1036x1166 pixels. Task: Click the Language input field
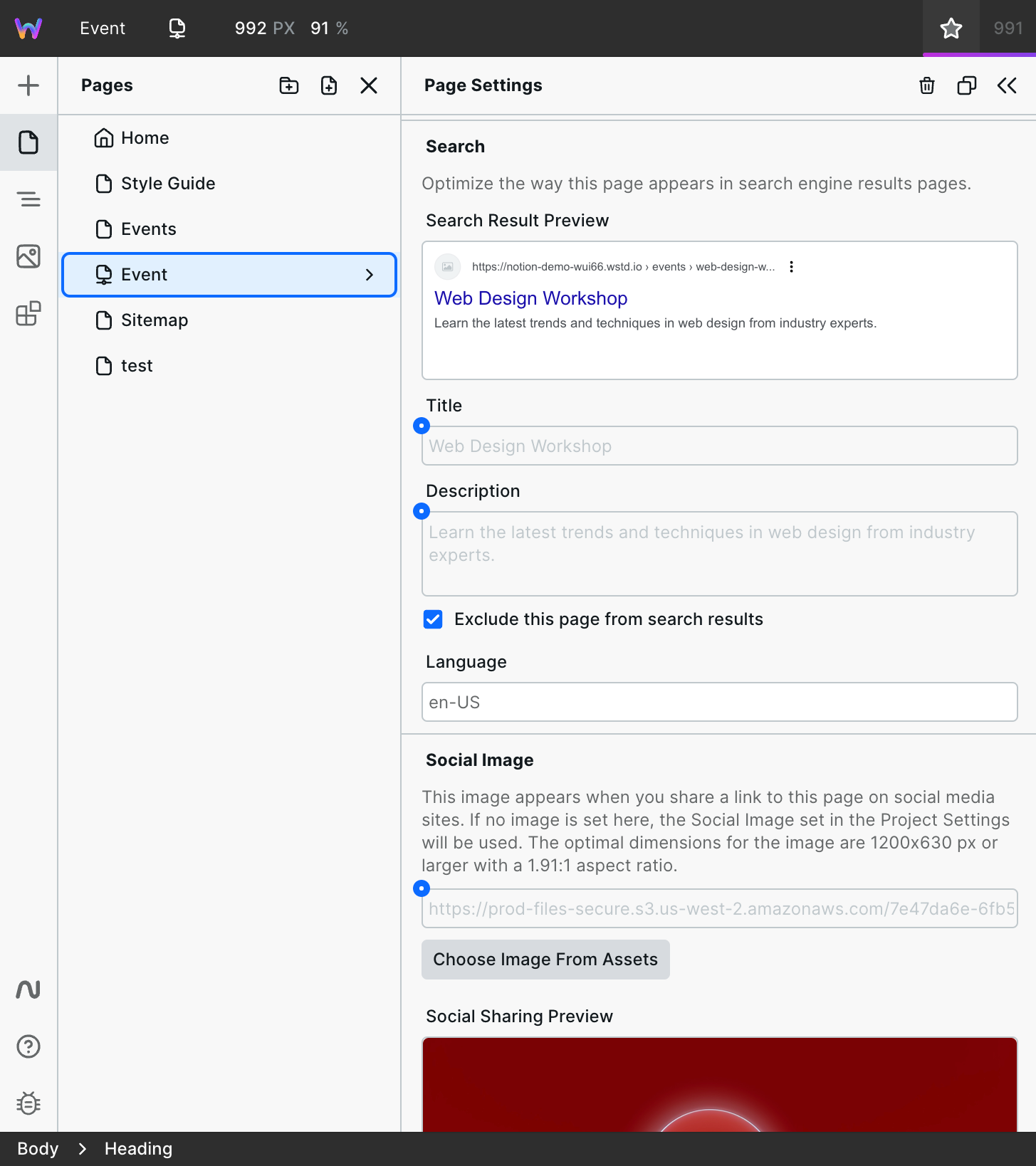point(719,702)
